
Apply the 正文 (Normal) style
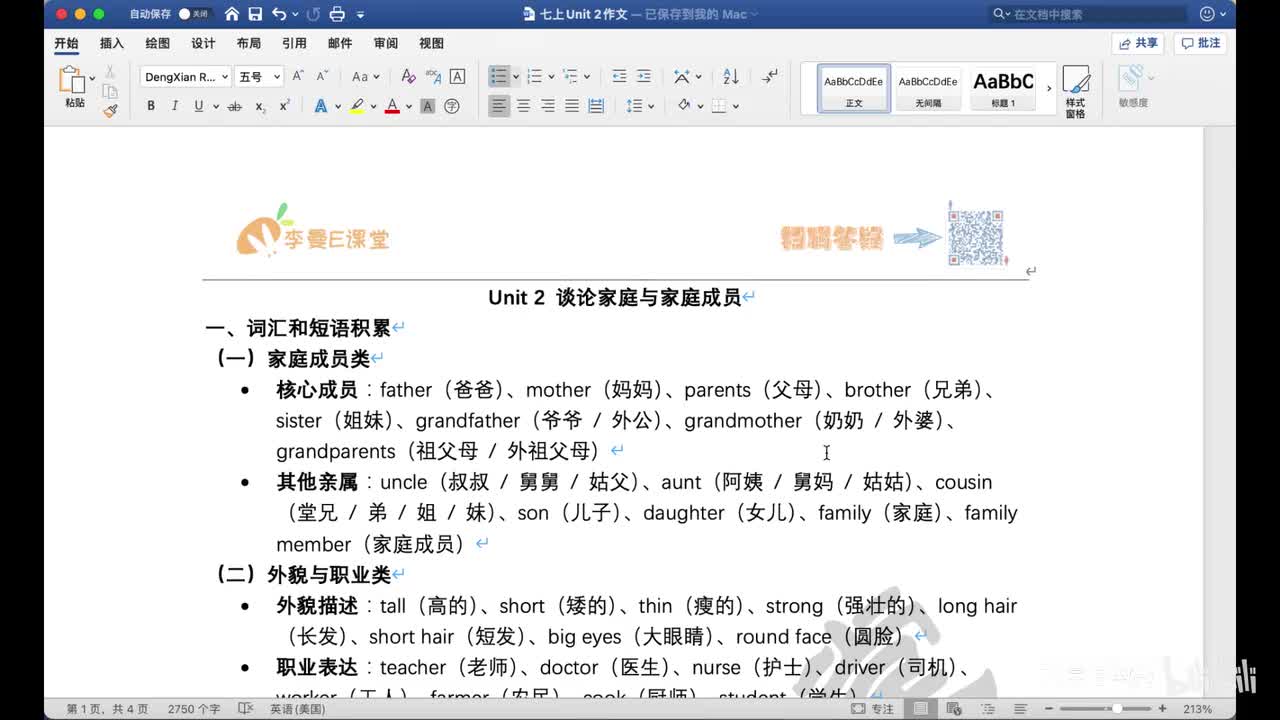(854, 88)
